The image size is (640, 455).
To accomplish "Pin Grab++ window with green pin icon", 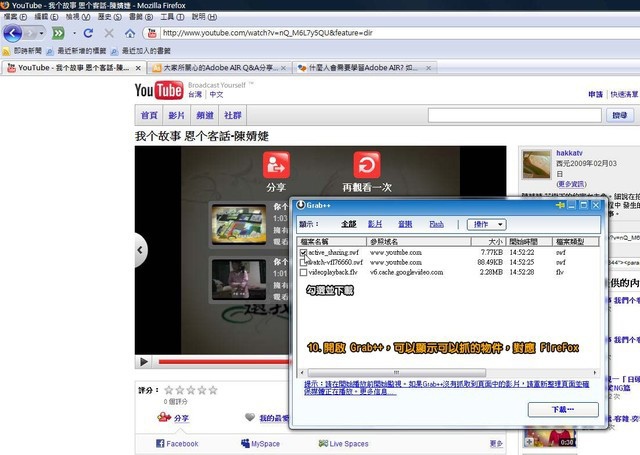I will pos(560,205).
